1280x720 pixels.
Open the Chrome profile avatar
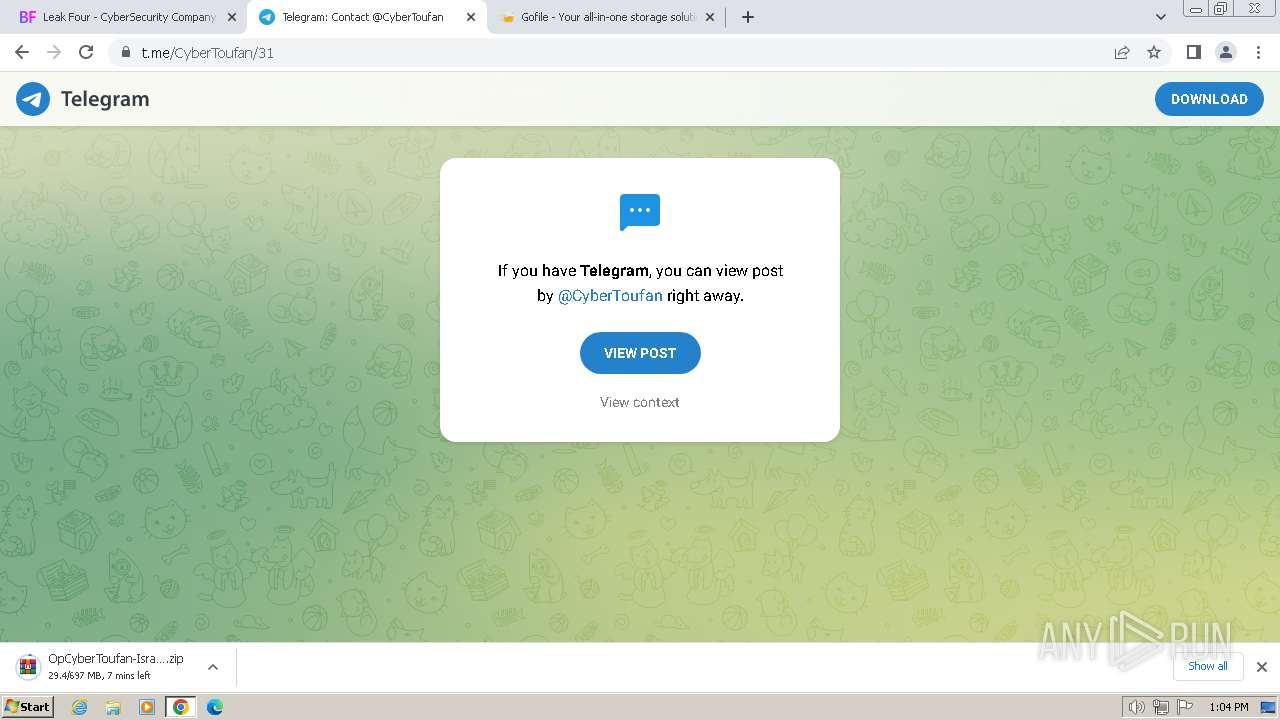click(x=1226, y=53)
